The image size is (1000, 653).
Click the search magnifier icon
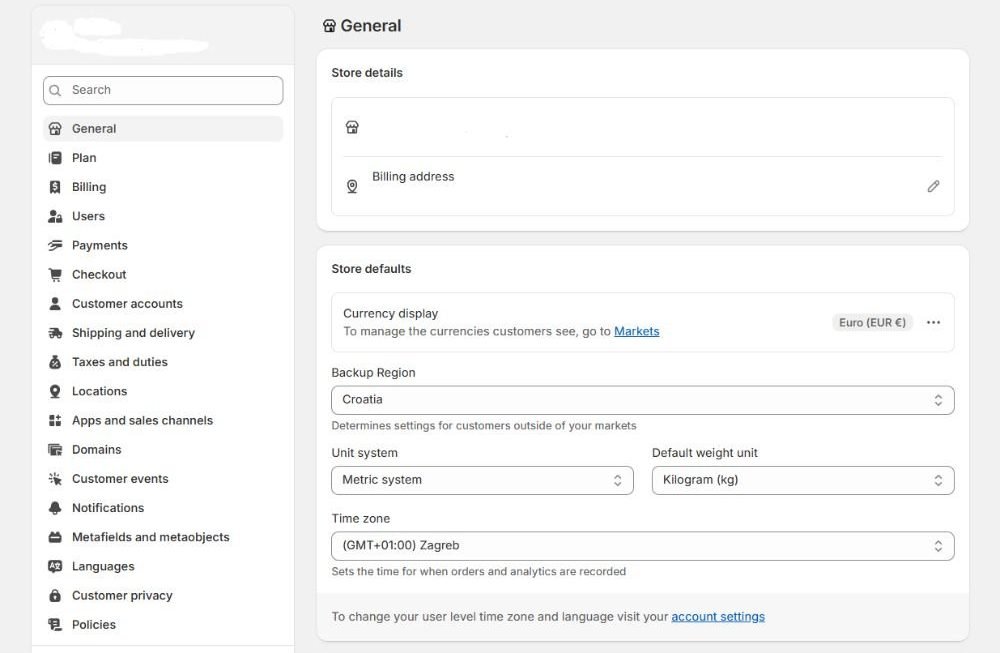coord(55,91)
